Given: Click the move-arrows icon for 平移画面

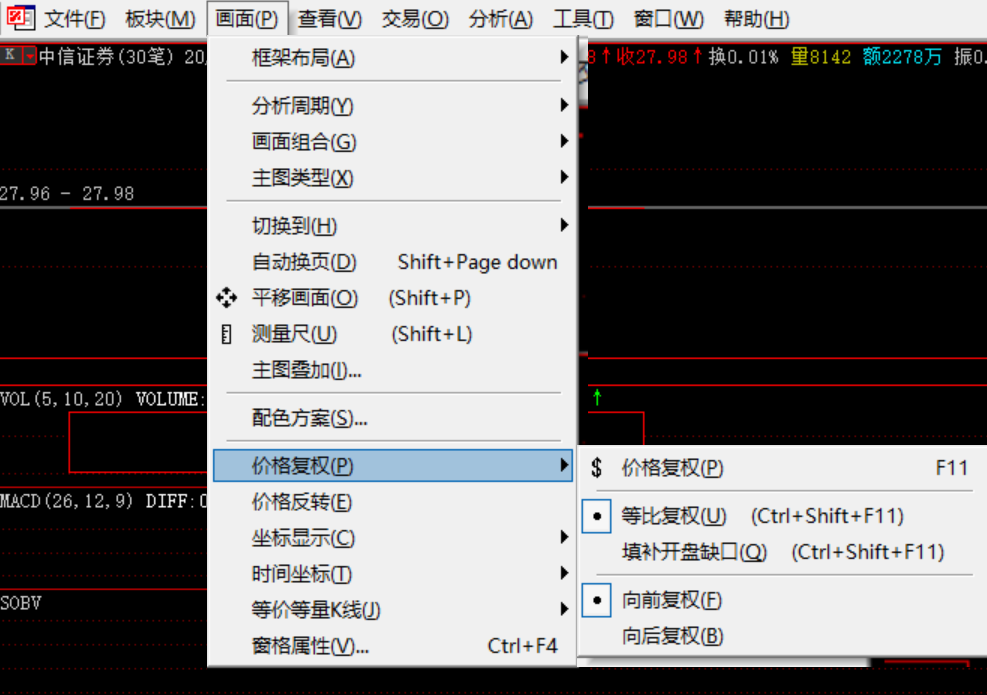Looking at the screenshot, I should click(x=227, y=298).
